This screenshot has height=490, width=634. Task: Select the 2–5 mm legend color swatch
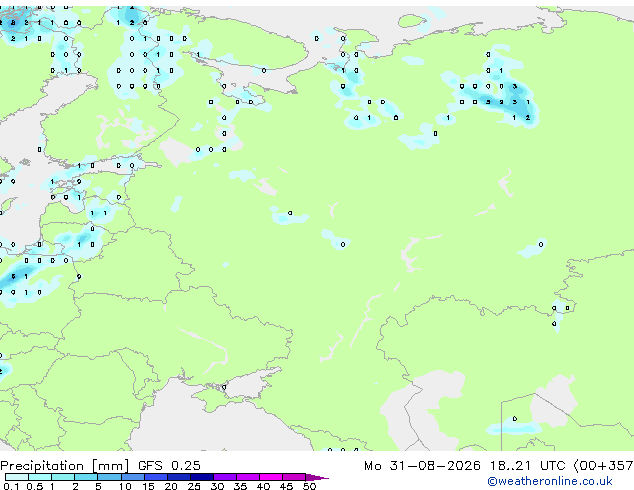[86, 477]
